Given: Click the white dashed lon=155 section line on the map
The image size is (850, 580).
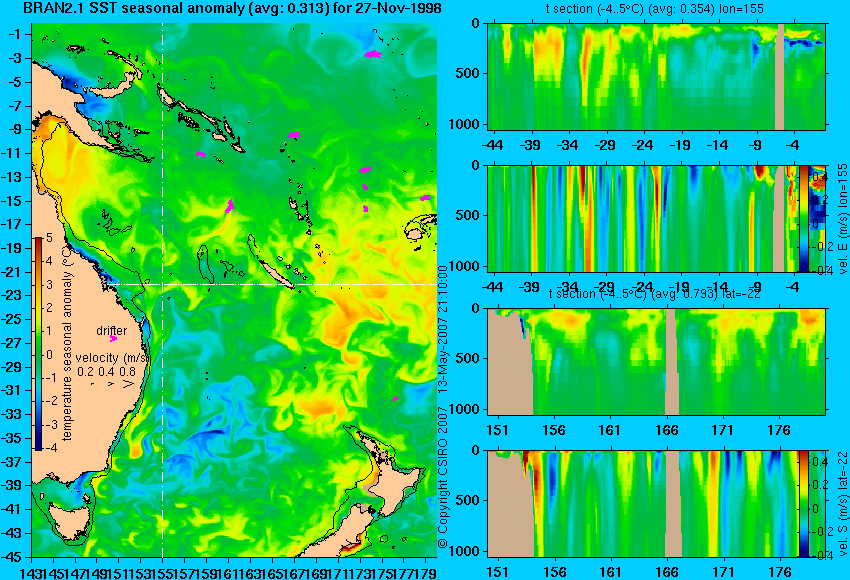Looking at the screenshot, I should click(x=163, y=290).
